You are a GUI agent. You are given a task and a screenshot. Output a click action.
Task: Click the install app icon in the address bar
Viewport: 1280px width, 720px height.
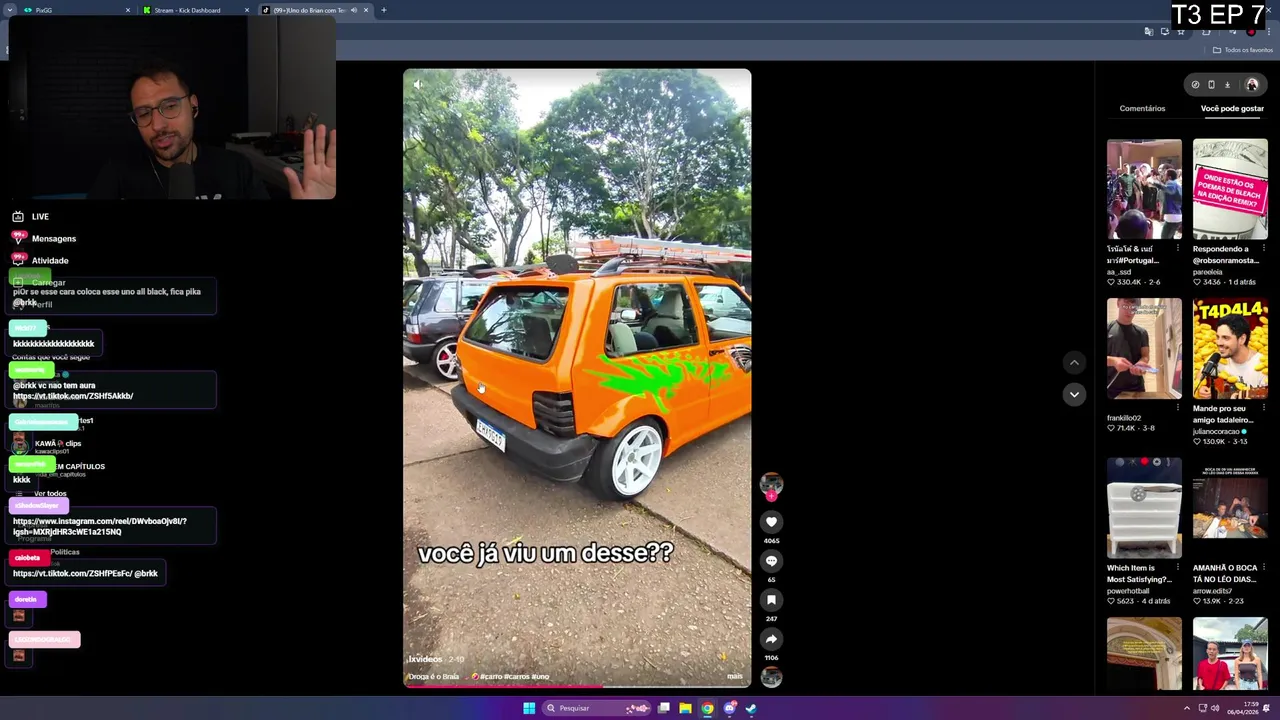tap(1165, 32)
